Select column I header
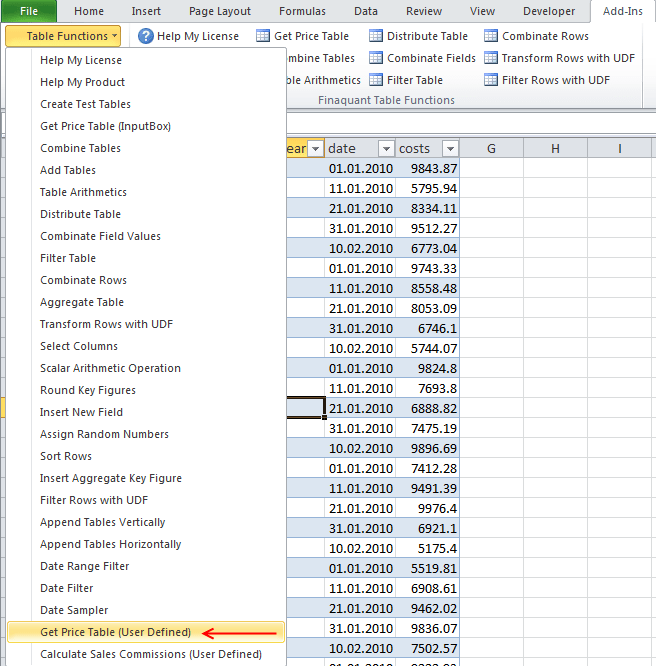 click(x=619, y=149)
